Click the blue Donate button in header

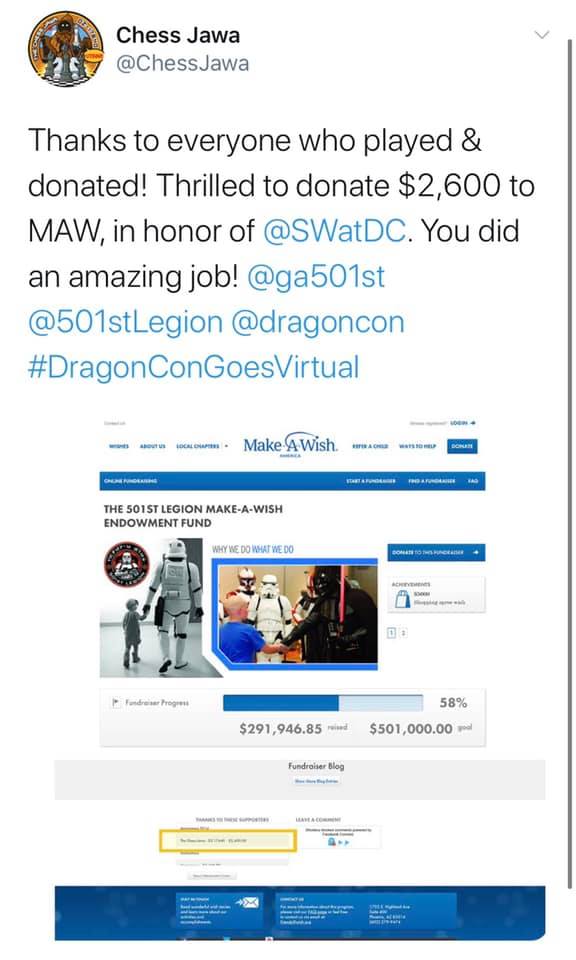[462, 446]
